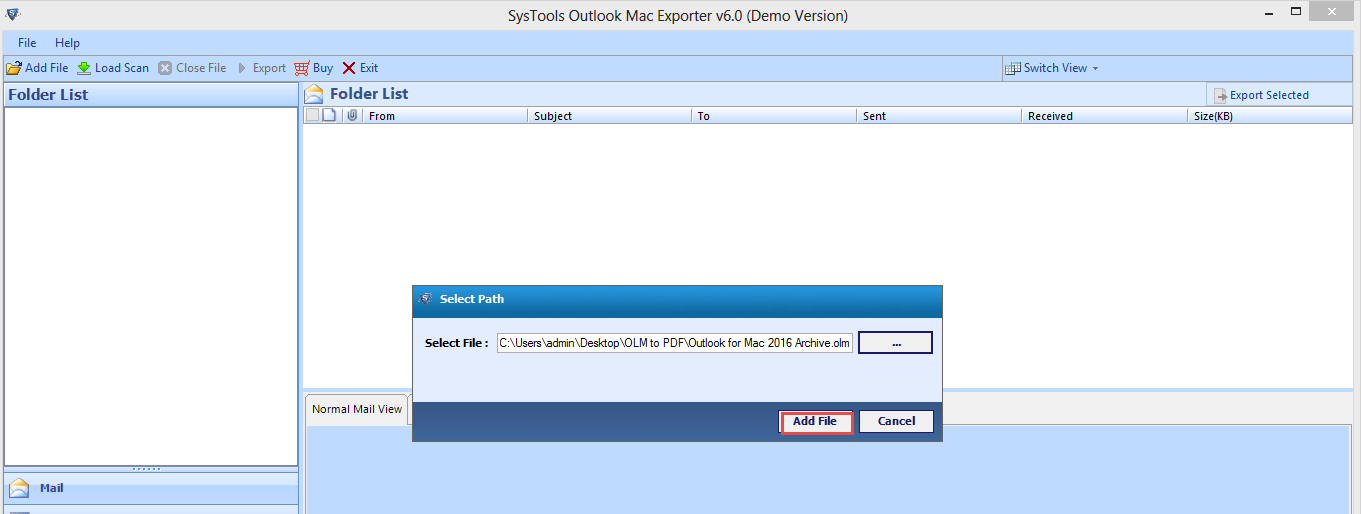Click the red X Exit button
This screenshot has width=1361, height=514.
[x=360, y=68]
